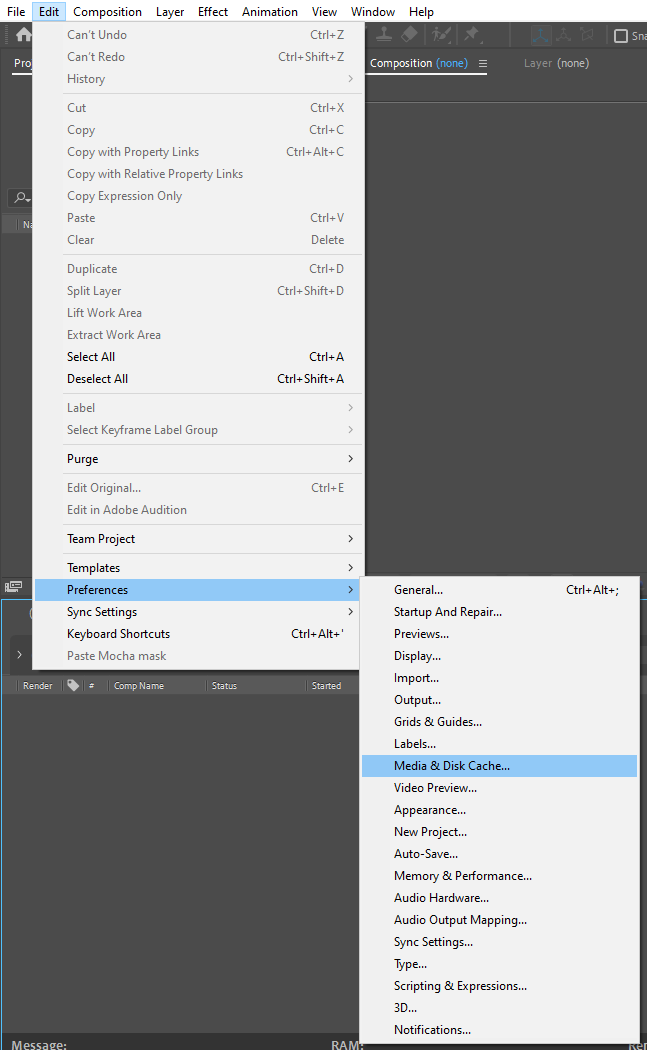Screen dimensions: 647x1050
Task: Click the Home icon in the toolbar
Action: pyautogui.click(x=23, y=36)
